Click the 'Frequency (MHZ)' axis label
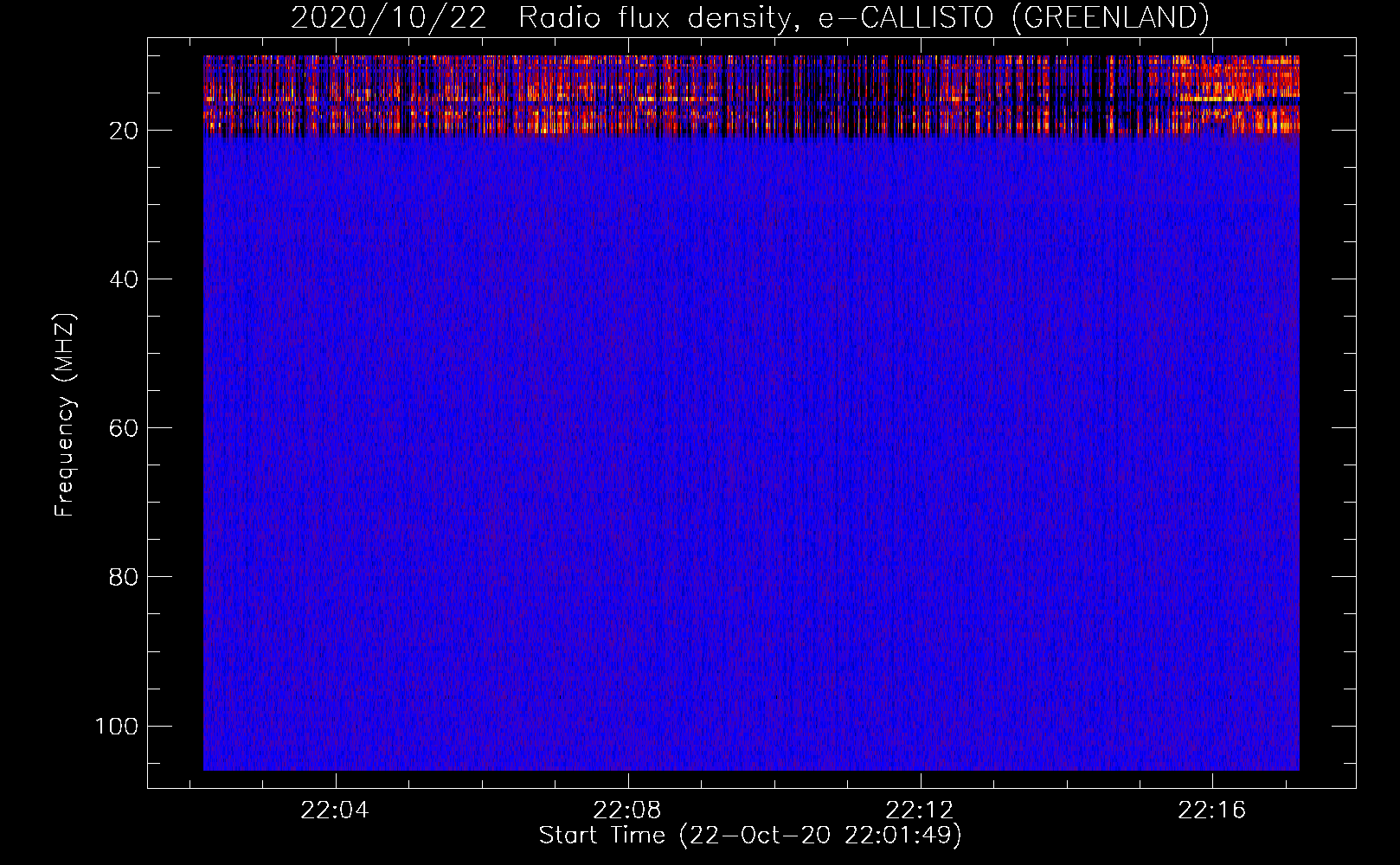This screenshot has width=1400, height=865. [x=65, y=415]
